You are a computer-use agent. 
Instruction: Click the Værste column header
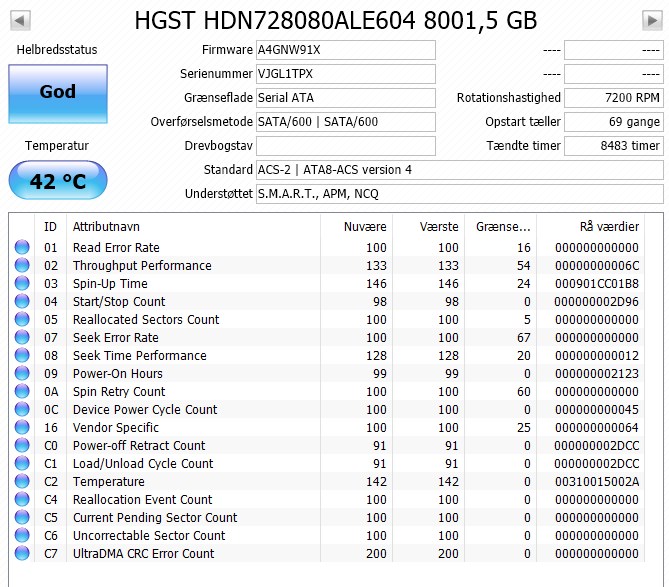(x=428, y=227)
